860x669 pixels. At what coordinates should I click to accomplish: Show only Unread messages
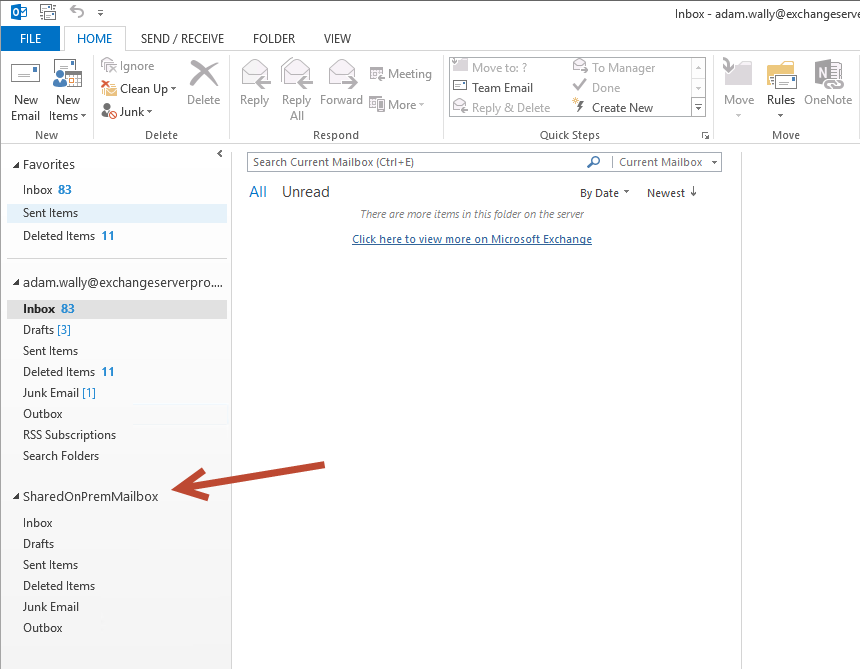point(305,192)
